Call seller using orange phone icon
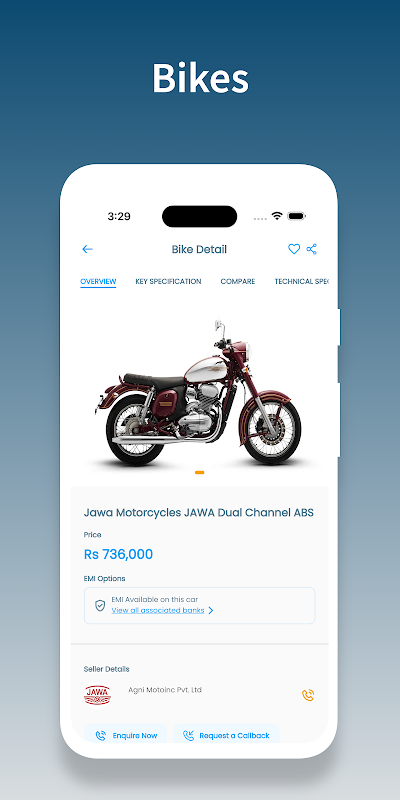This screenshot has width=400, height=800. point(308,695)
